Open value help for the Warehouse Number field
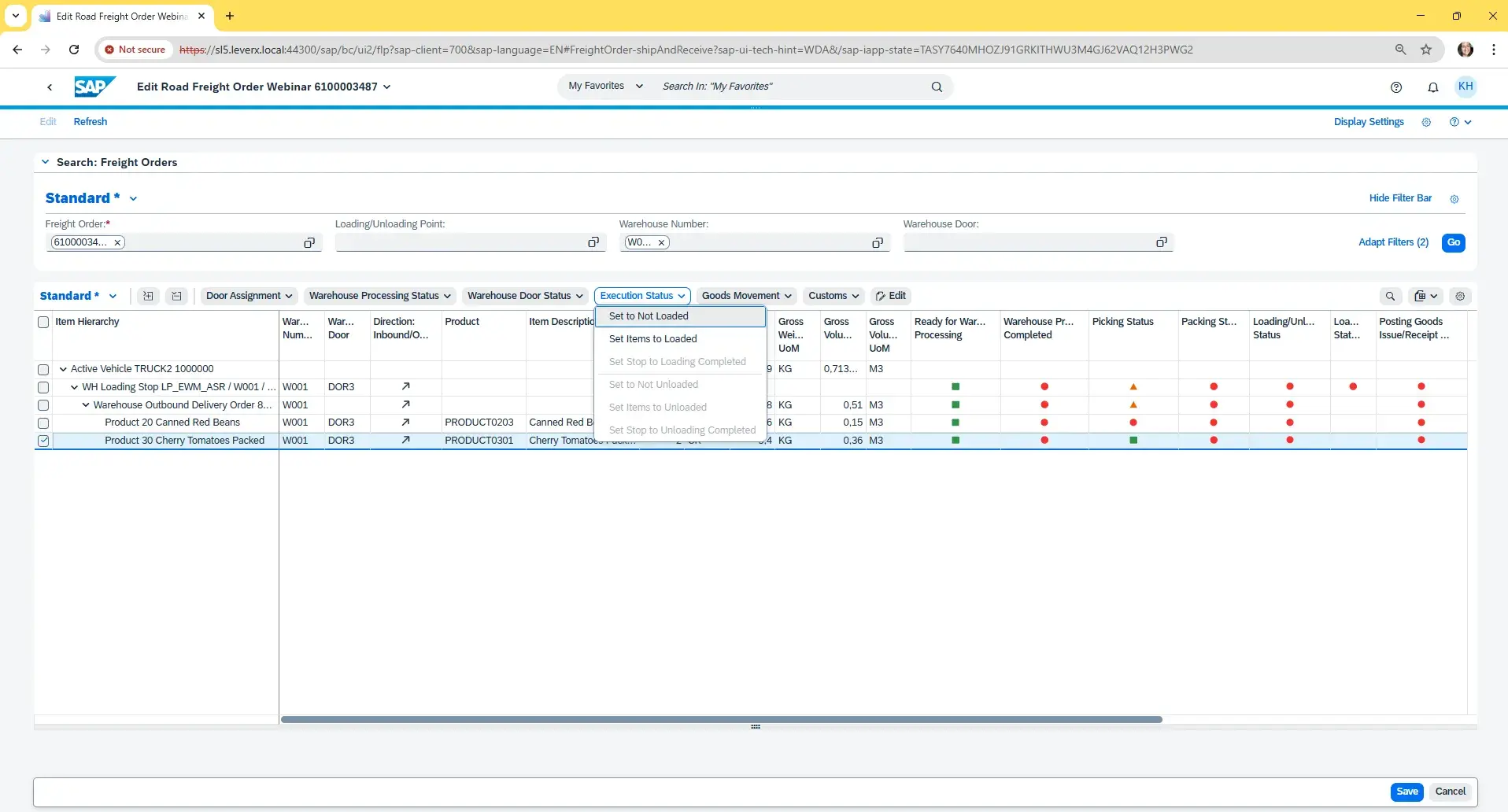This screenshot has height=812, width=1508. pyautogui.click(x=878, y=242)
